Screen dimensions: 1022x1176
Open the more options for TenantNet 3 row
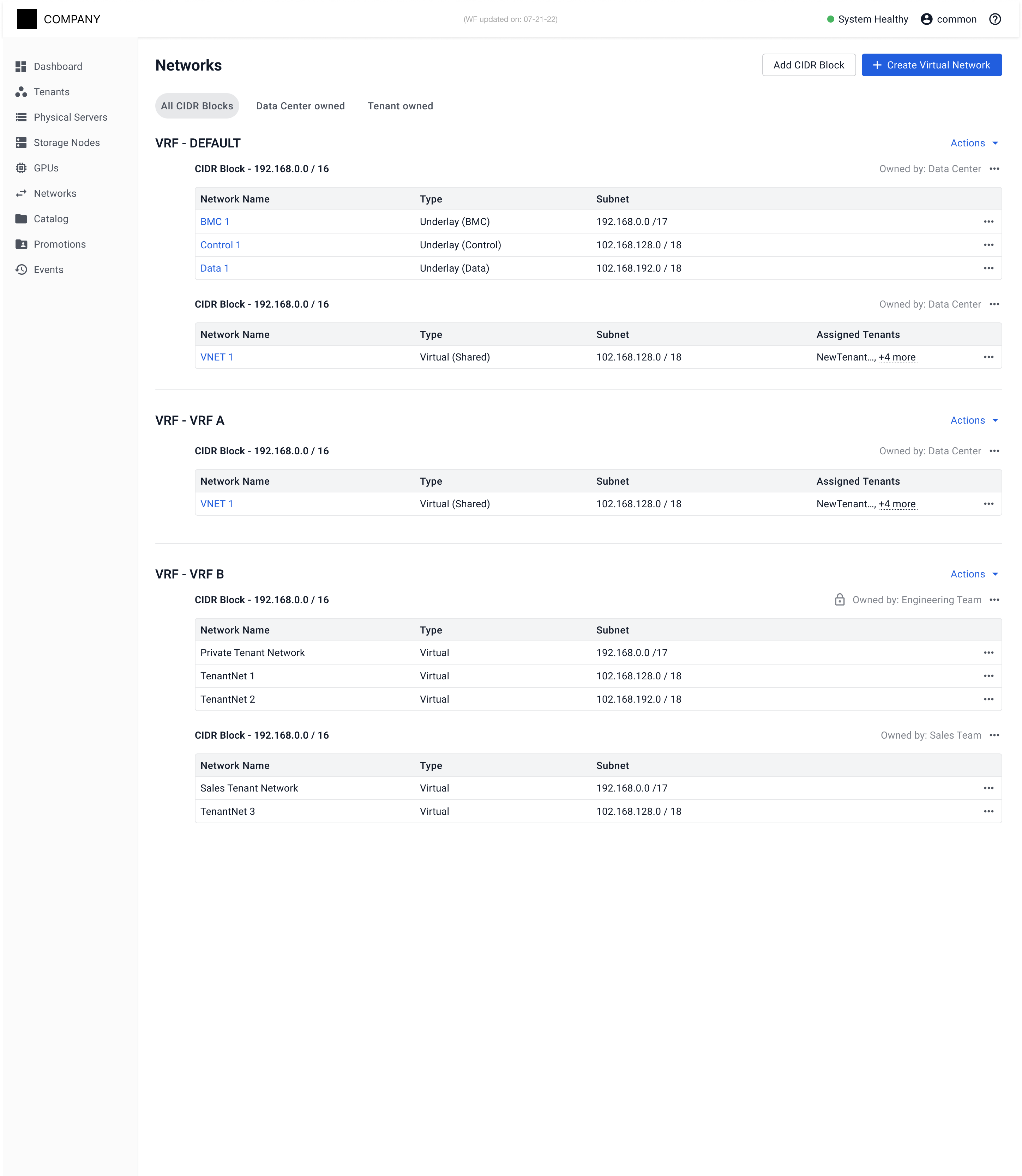coord(988,811)
